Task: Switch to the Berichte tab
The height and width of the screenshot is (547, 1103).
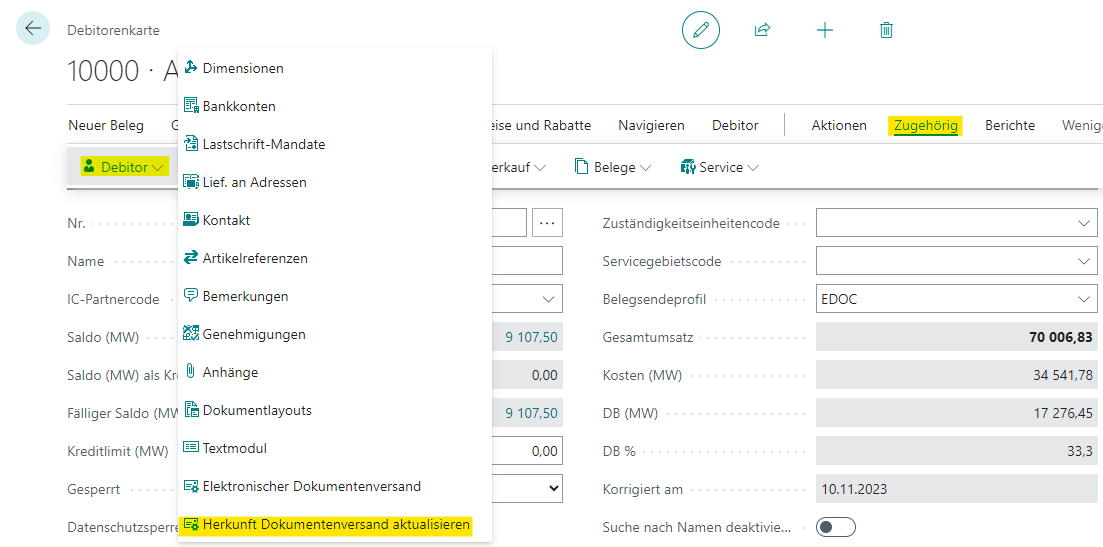Action: click(x=1010, y=125)
